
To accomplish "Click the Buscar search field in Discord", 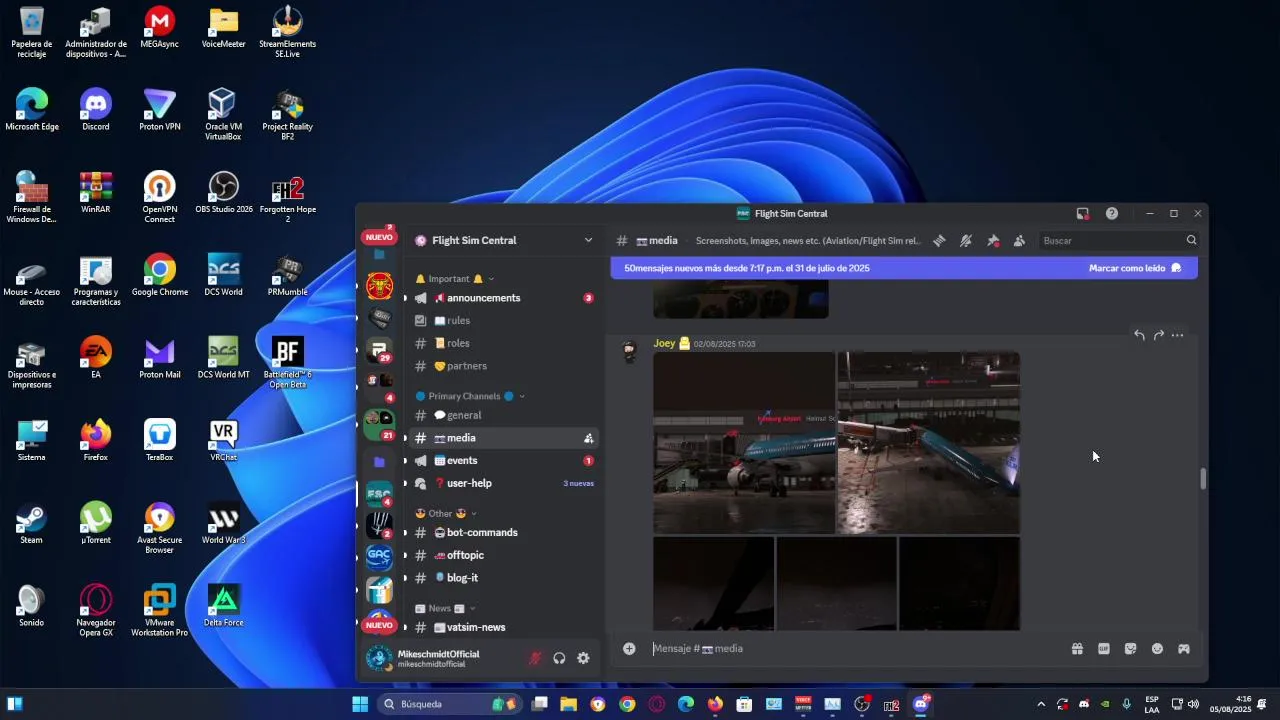I will pyautogui.click(x=1119, y=241).
